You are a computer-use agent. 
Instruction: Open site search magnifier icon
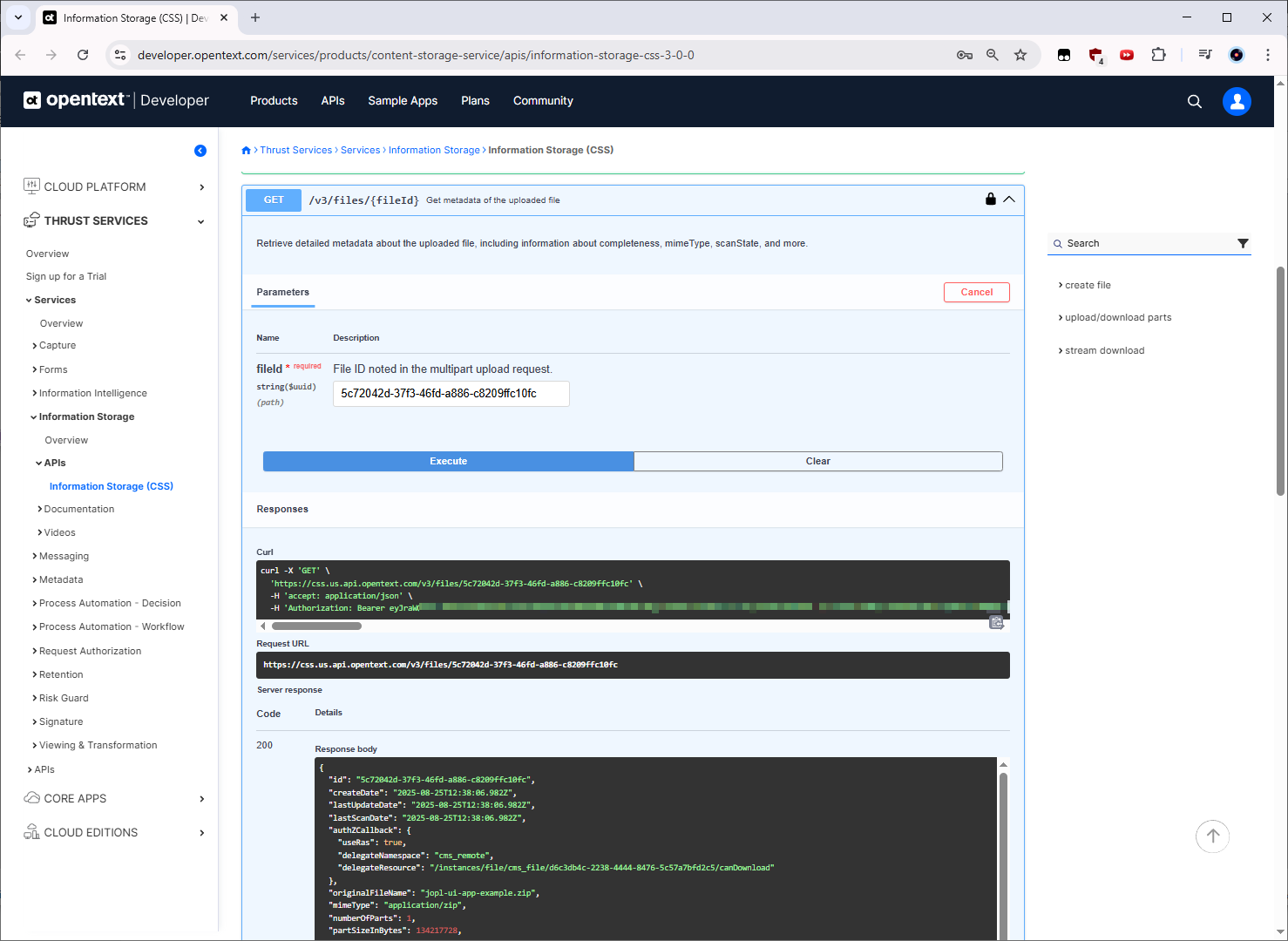pos(1195,101)
